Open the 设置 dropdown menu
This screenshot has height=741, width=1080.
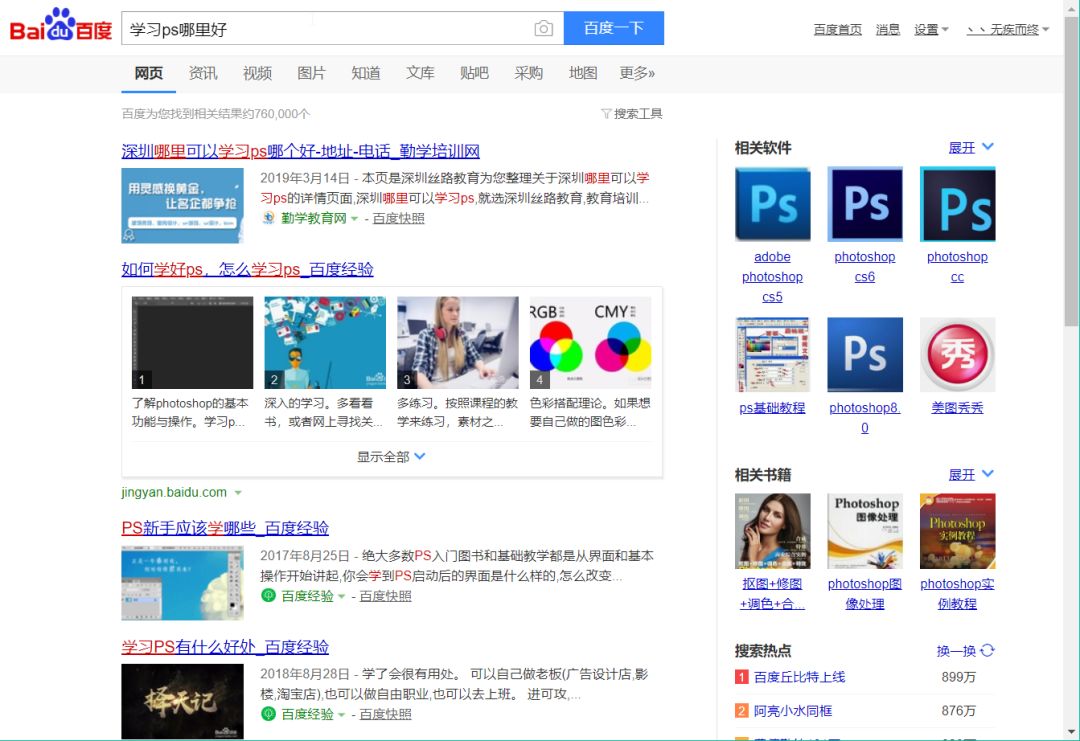tap(931, 30)
